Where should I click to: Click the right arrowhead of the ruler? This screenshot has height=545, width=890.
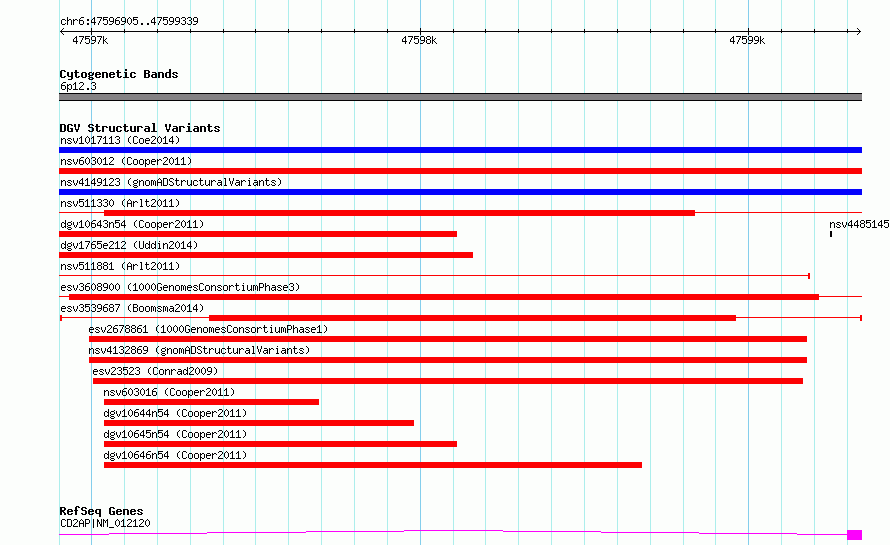coord(859,31)
